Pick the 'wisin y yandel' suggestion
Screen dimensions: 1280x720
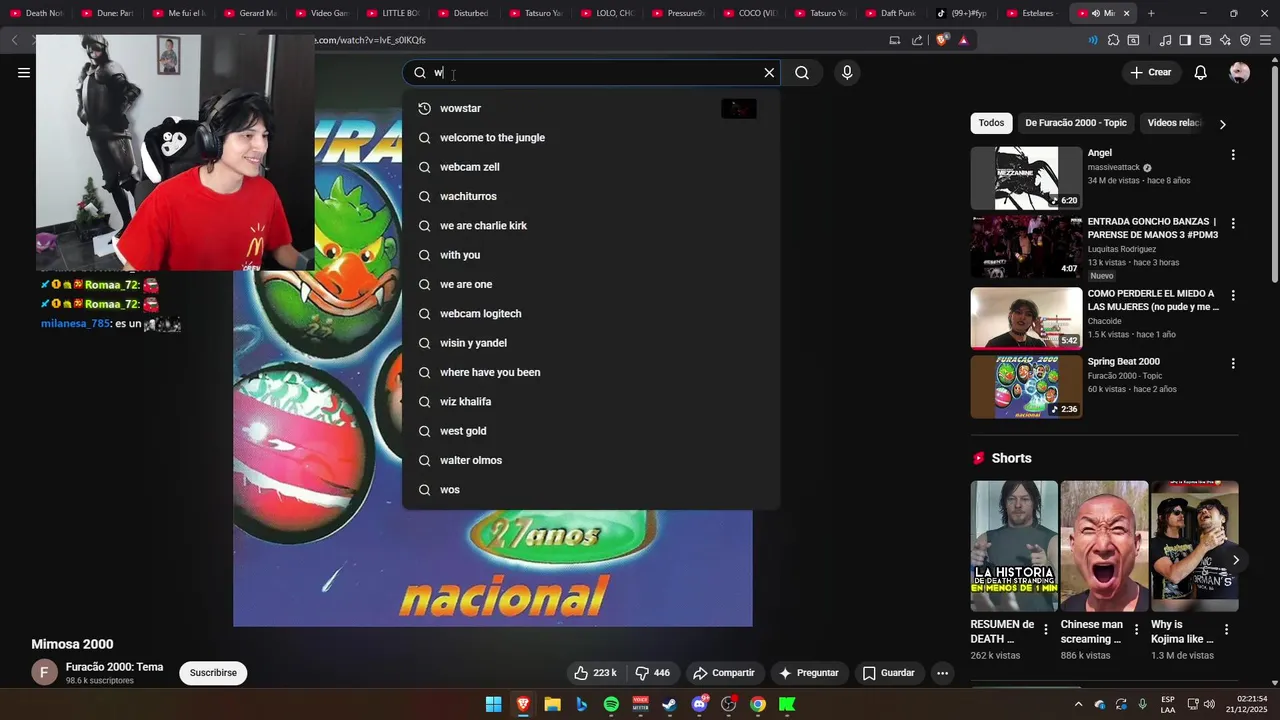[x=590, y=343]
